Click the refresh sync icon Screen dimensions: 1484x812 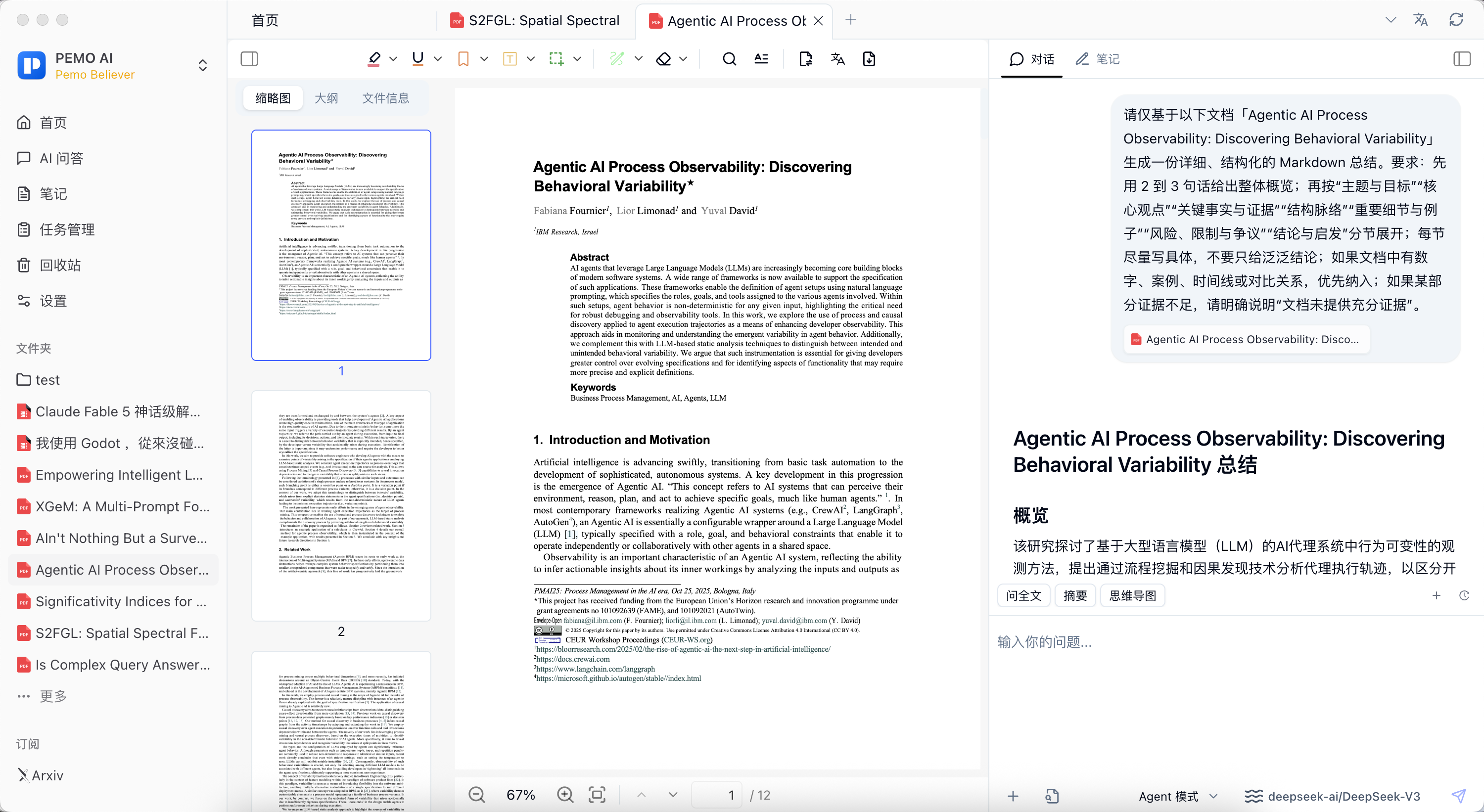[x=1456, y=20]
